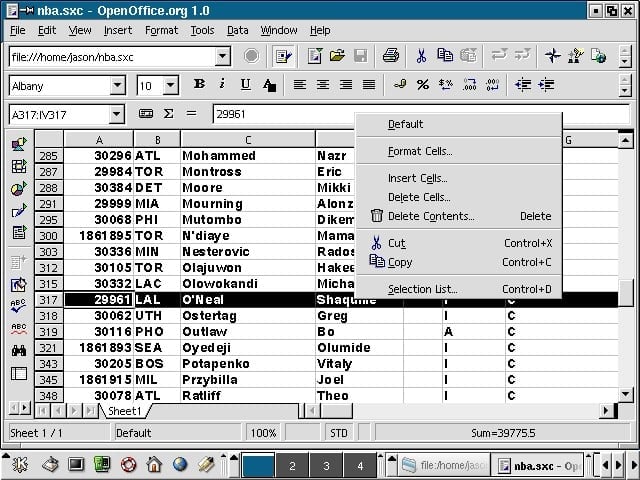
Task: Insert the Sum function
Action: pyautogui.click(x=168, y=113)
